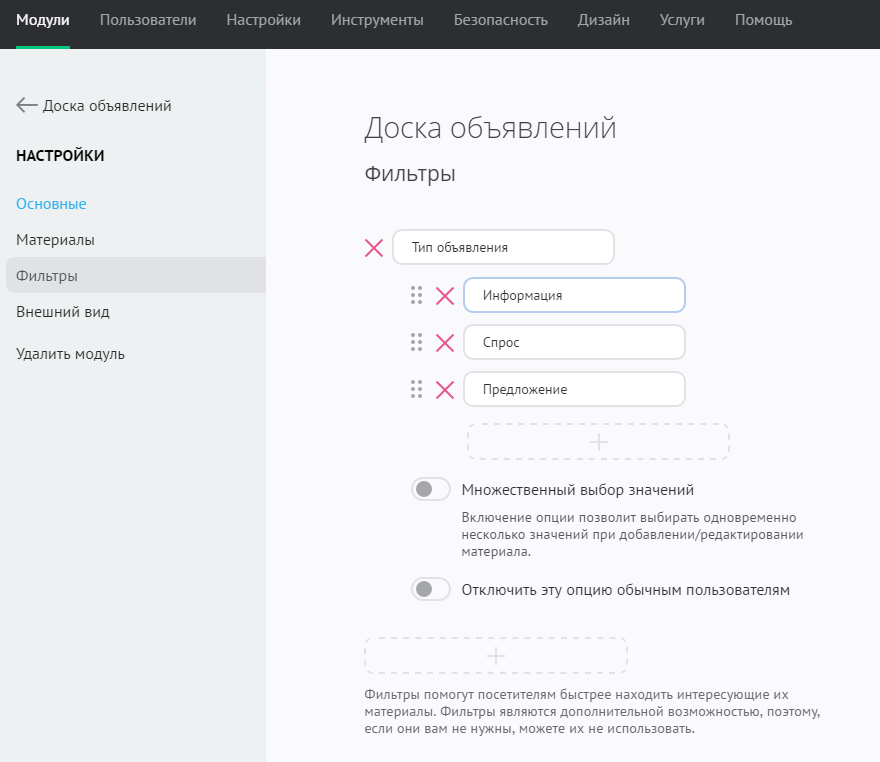Screen dimensions: 880x762
Task: Click the "Спрос" value input field
Action: 574,343
